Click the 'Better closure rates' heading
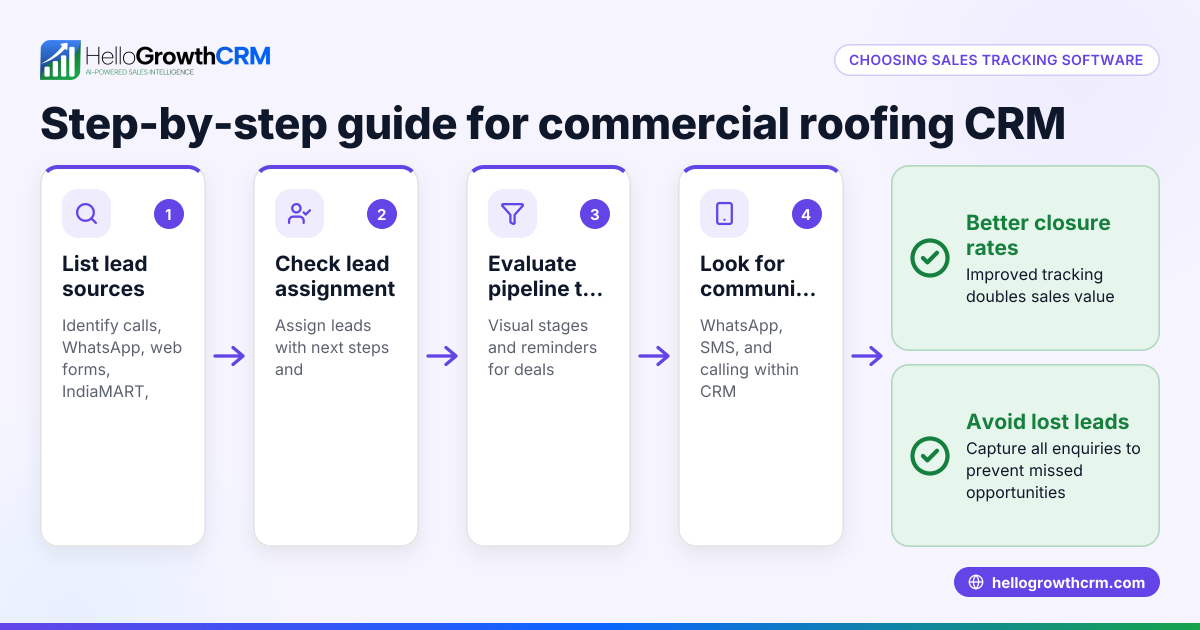The width and height of the screenshot is (1200, 630). tap(1038, 235)
